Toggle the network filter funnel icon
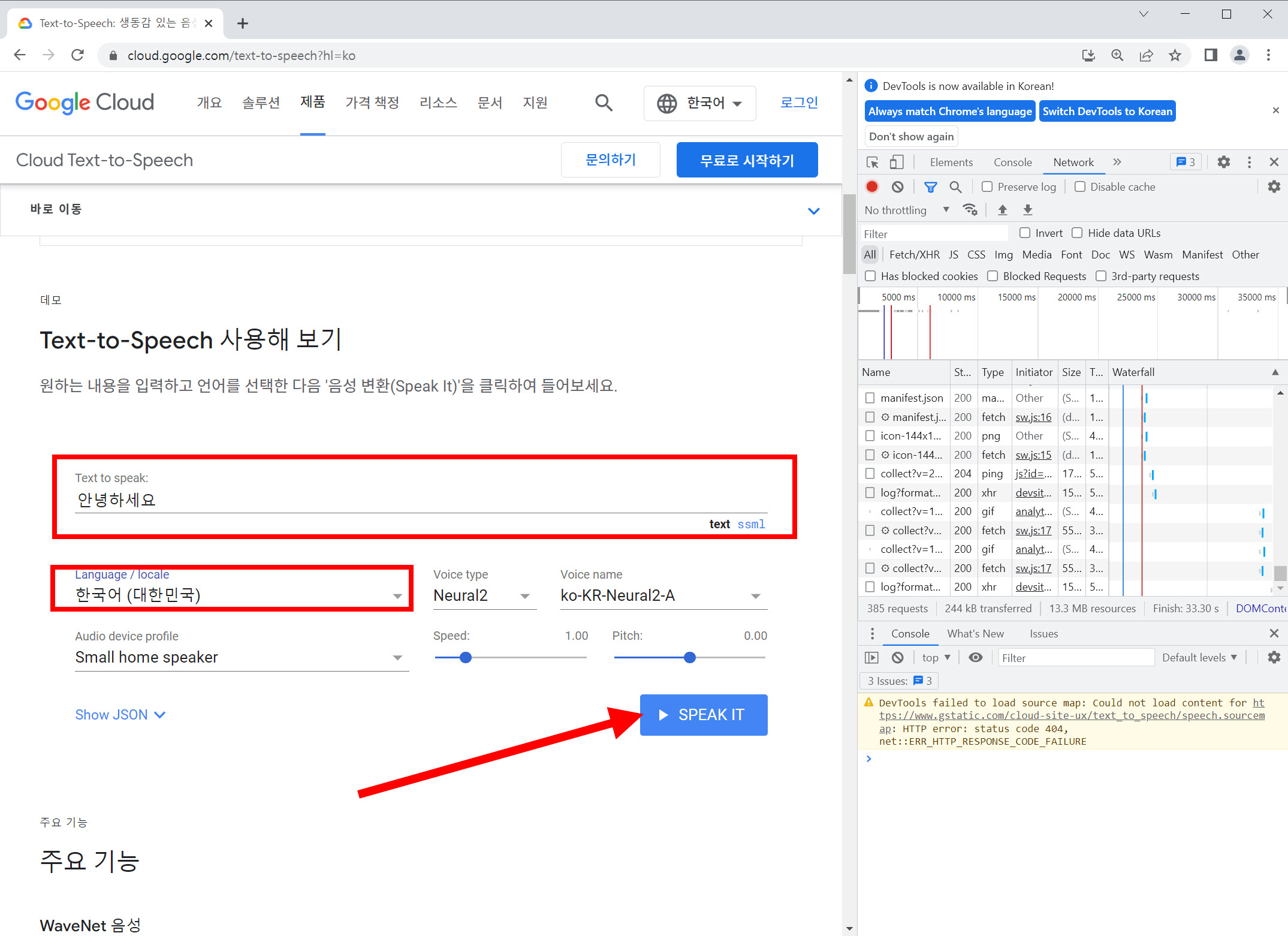The width and height of the screenshot is (1288, 936). pyautogui.click(x=930, y=186)
